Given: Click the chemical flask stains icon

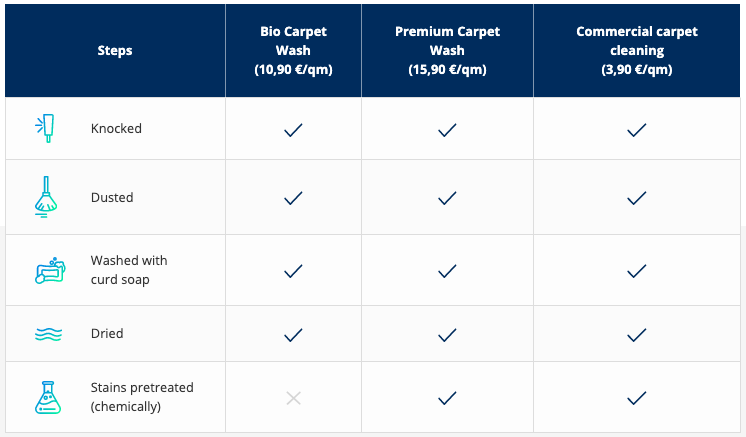Looking at the screenshot, I should (48, 397).
